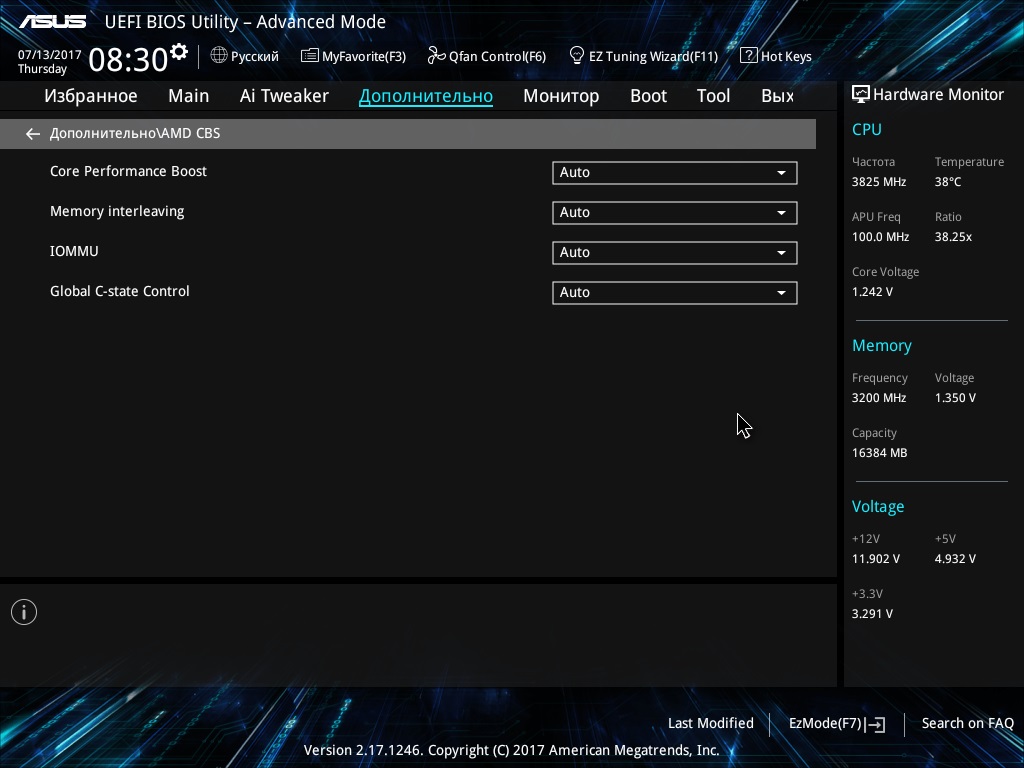Open the Монитор tab
The height and width of the screenshot is (768, 1024).
tap(561, 96)
